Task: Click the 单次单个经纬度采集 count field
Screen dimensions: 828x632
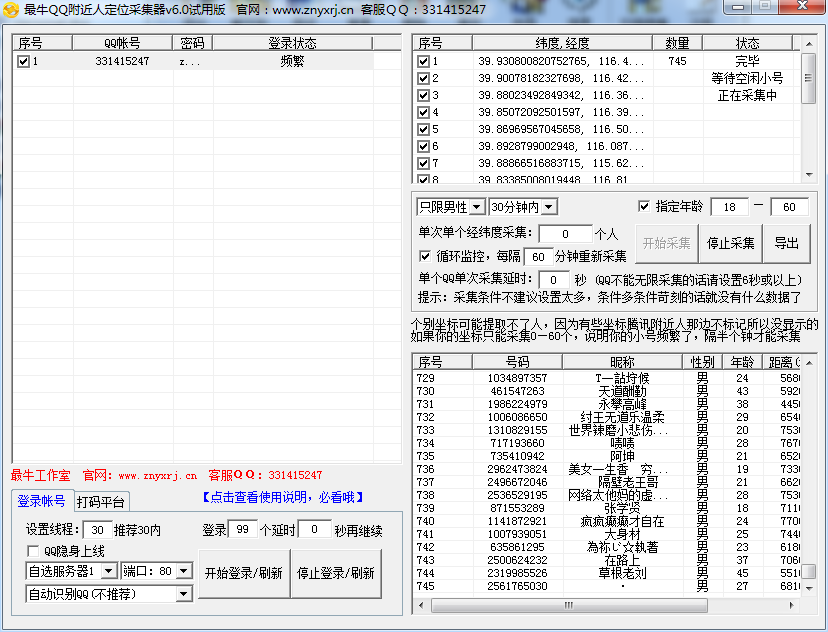Action: tap(566, 234)
